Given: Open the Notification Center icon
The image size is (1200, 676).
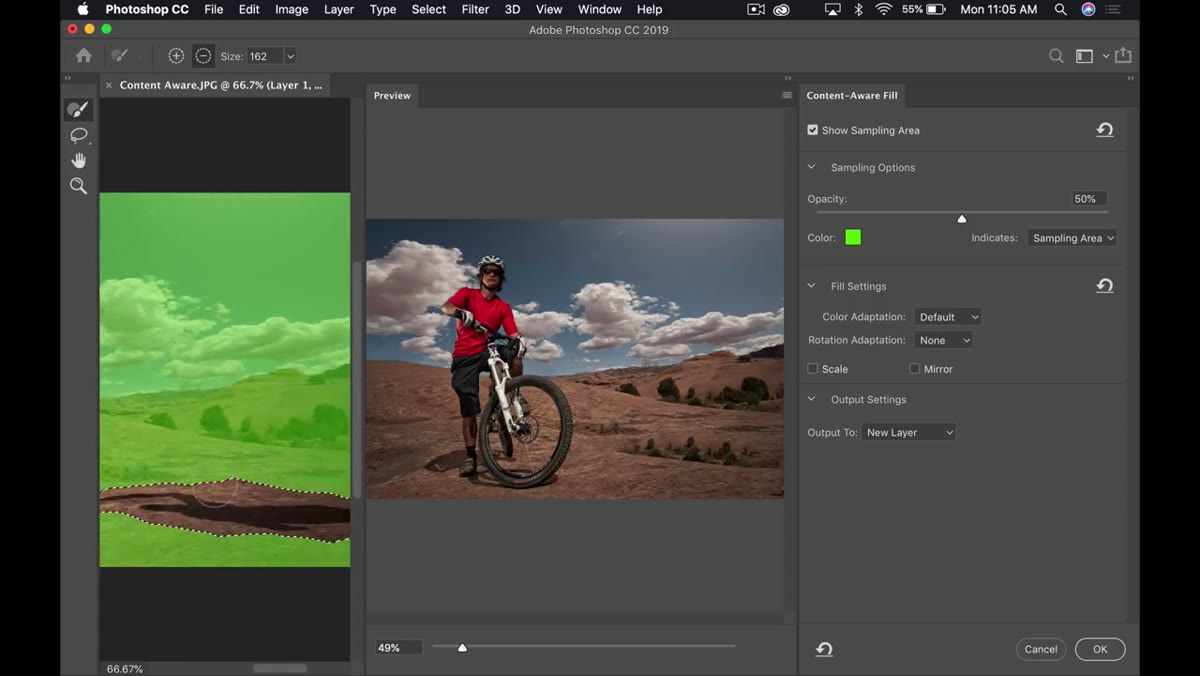Looking at the screenshot, I should 1114,9.
